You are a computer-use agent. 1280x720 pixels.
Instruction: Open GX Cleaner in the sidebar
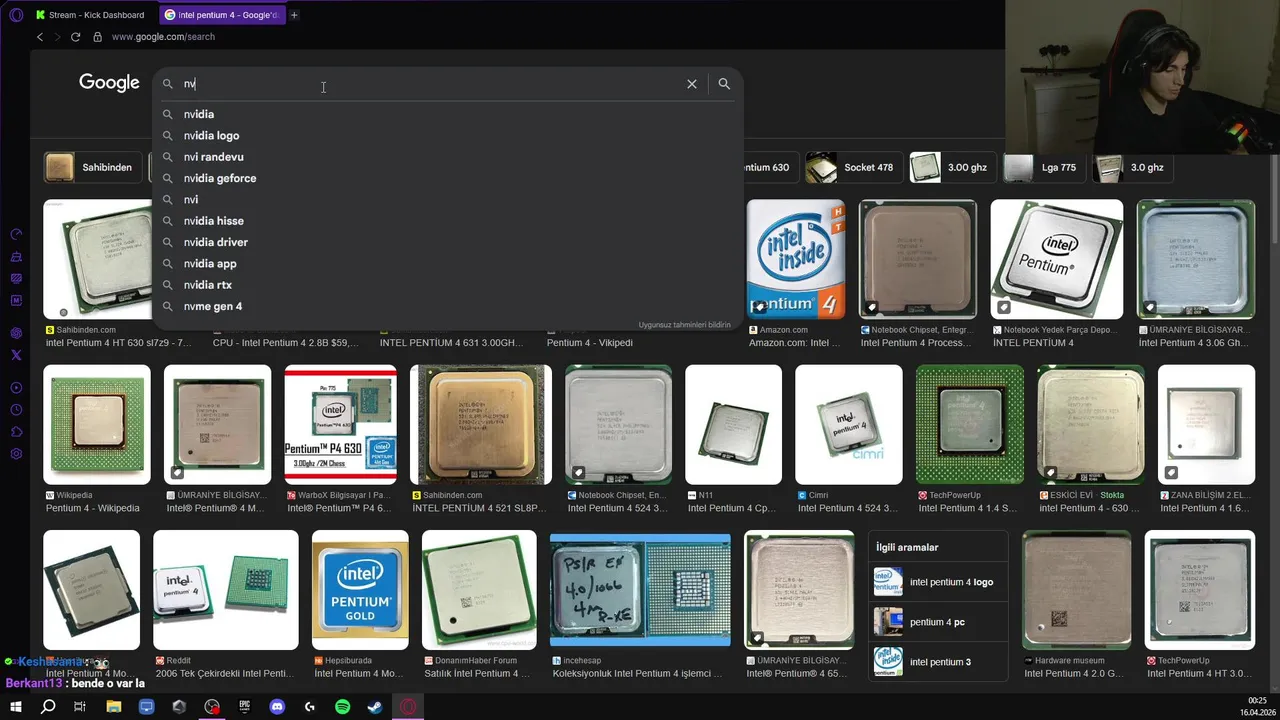pyautogui.click(x=16, y=256)
